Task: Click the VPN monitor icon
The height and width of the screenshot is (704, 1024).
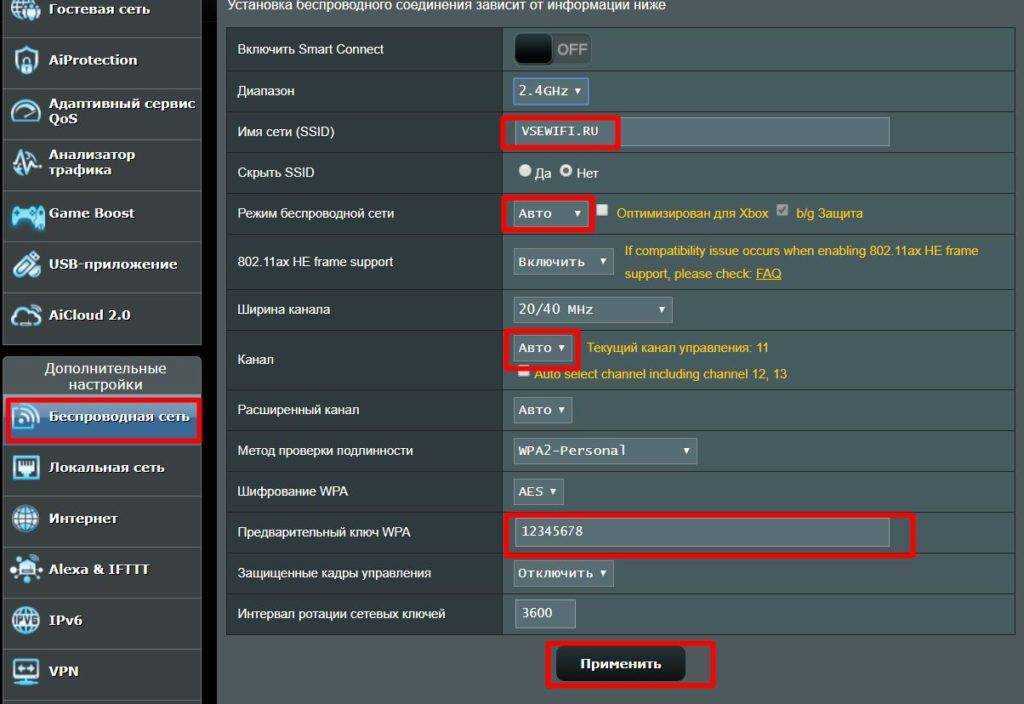Action: coord(25,671)
